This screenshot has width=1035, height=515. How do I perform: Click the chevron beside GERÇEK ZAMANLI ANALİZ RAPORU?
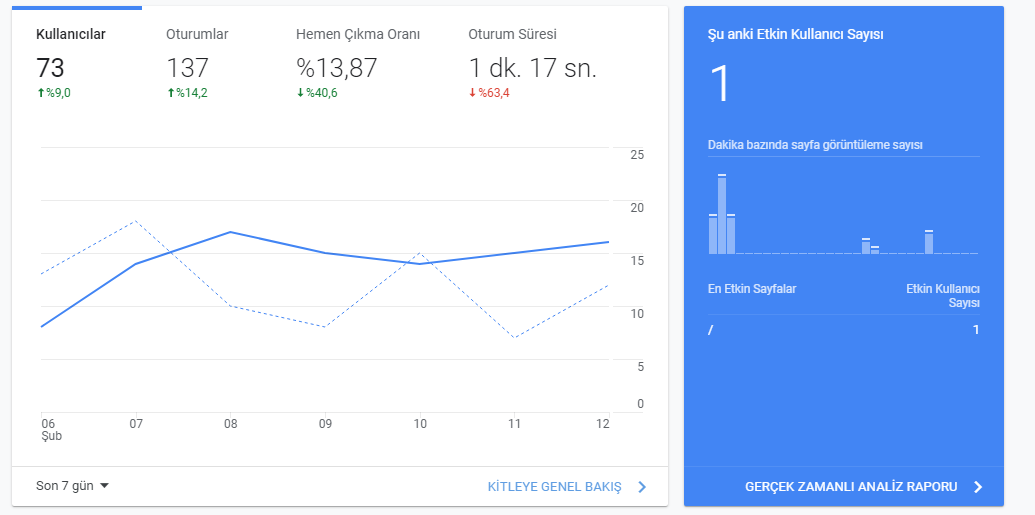(x=978, y=487)
